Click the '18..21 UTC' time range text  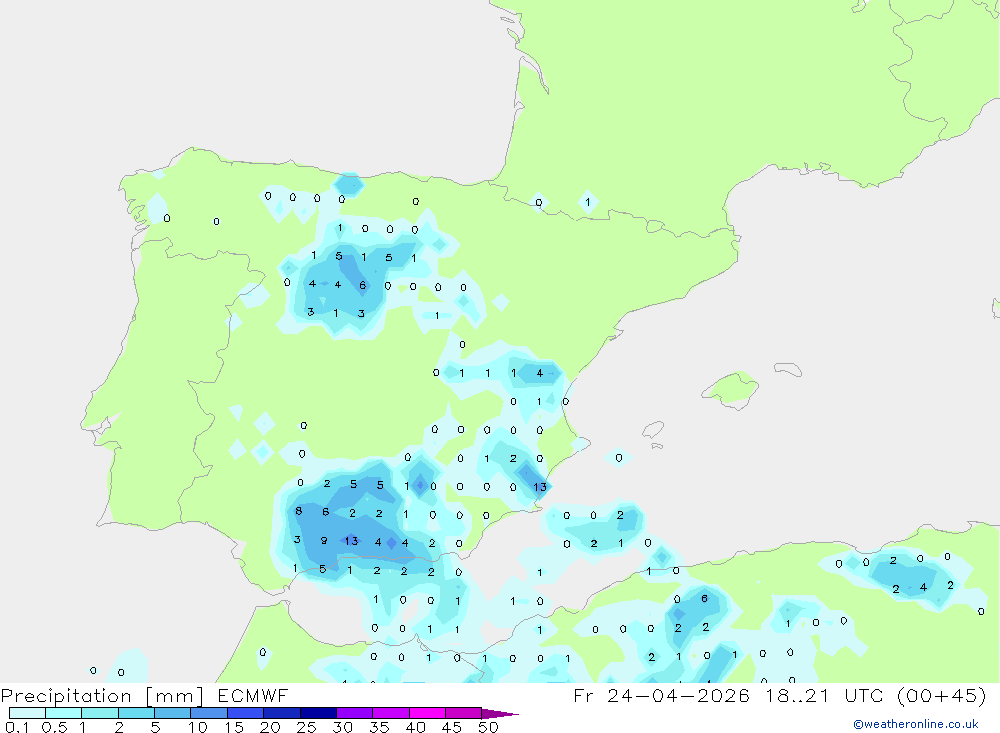[x=824, y=695]
